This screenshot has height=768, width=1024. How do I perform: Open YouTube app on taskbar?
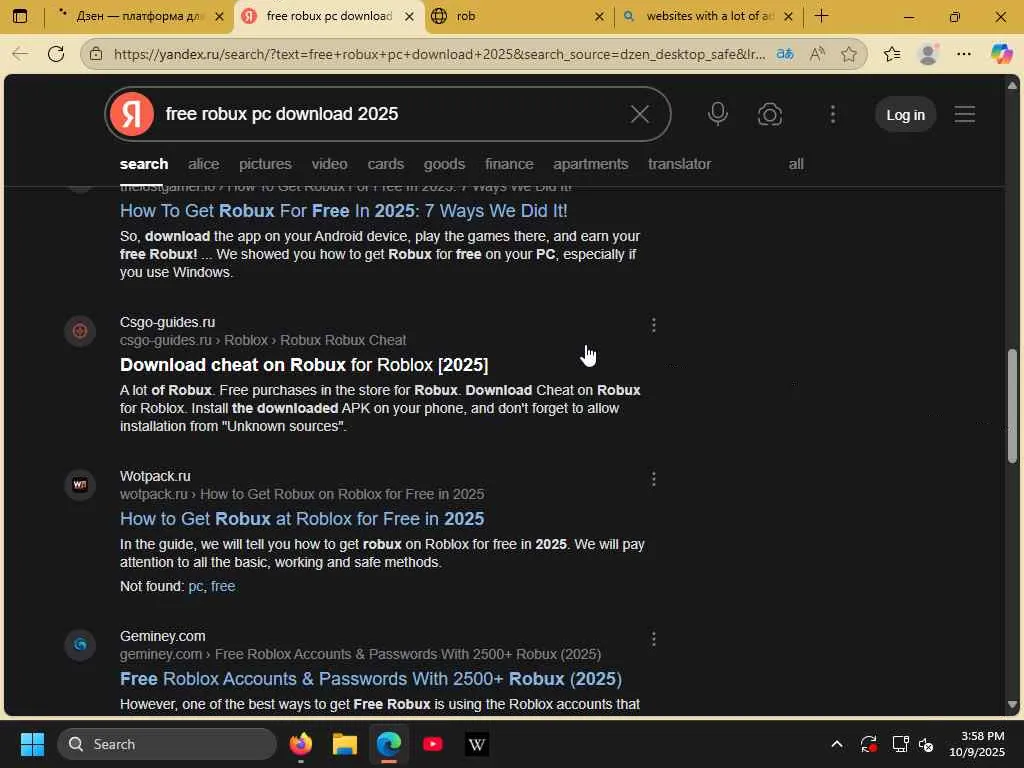[x=432, y=744]
